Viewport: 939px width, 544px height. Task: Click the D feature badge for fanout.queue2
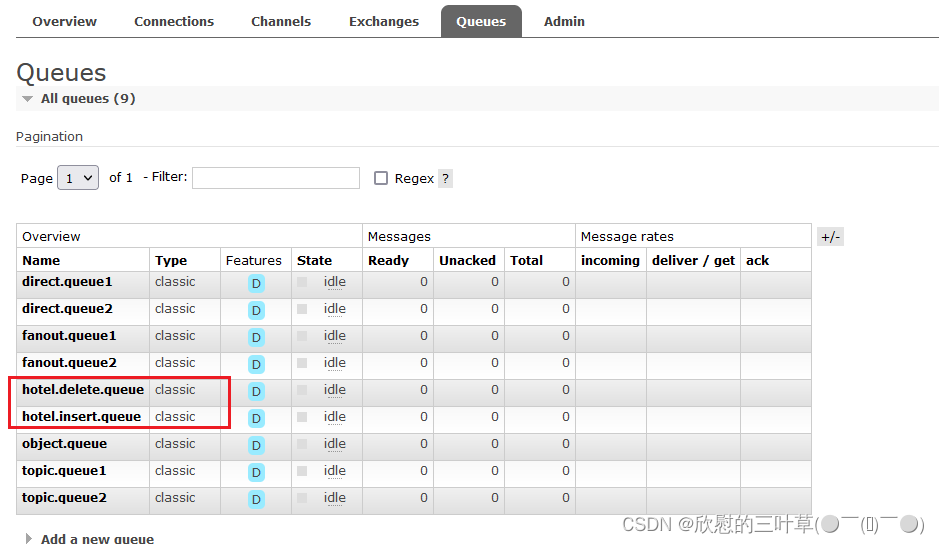coord(256,364)
